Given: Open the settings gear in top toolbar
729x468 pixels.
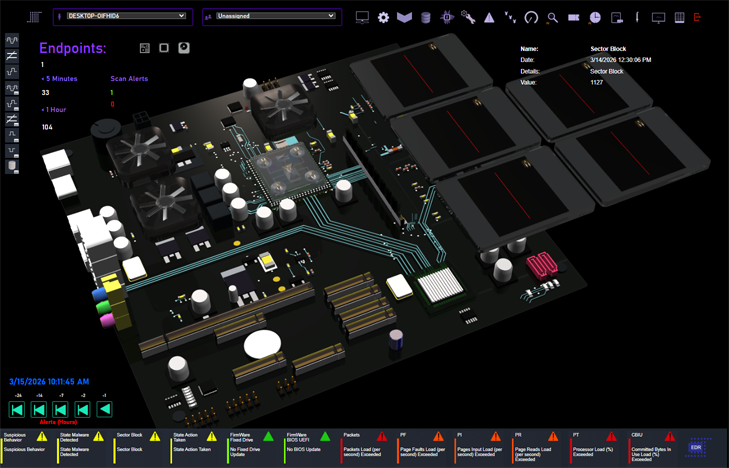Looking at the screenshot, I should 383,17.
